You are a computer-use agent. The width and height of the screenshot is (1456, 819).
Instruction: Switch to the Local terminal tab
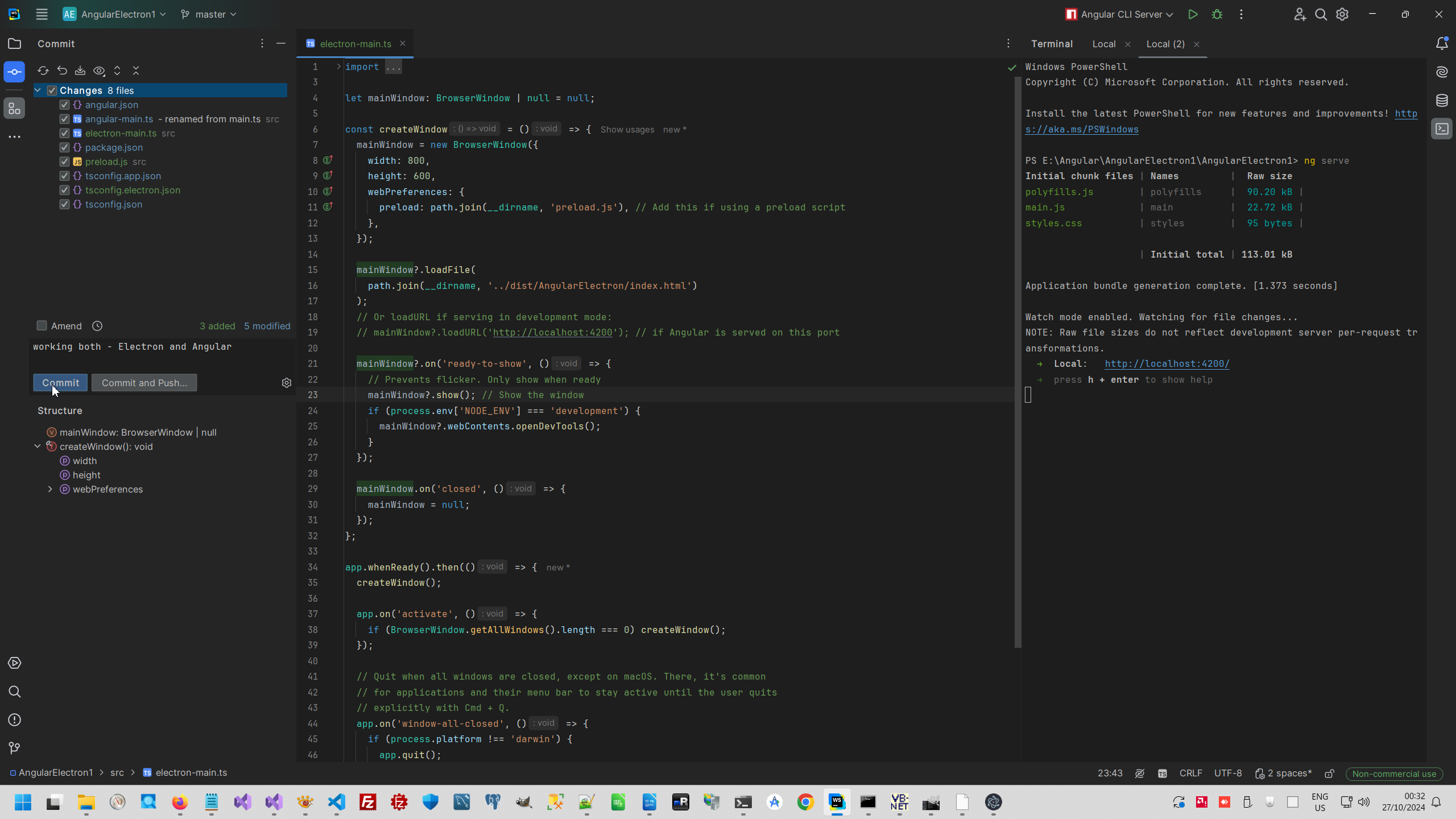(1103, 44)
